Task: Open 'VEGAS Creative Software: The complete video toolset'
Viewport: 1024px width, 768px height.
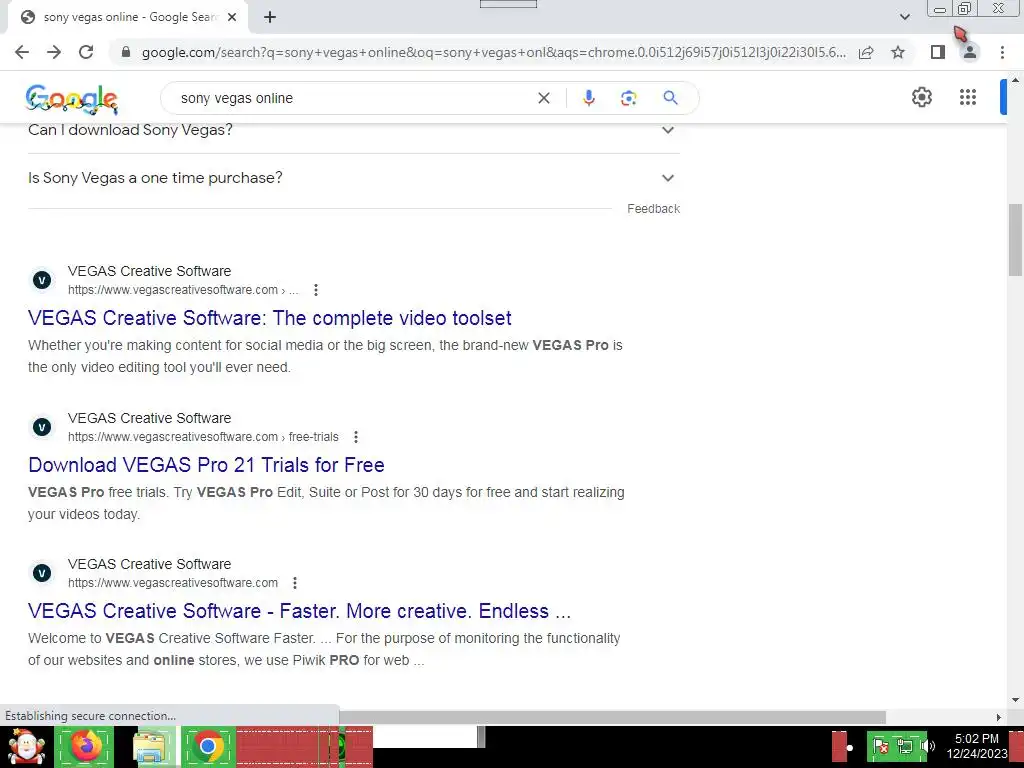Action: click(270, 318)
